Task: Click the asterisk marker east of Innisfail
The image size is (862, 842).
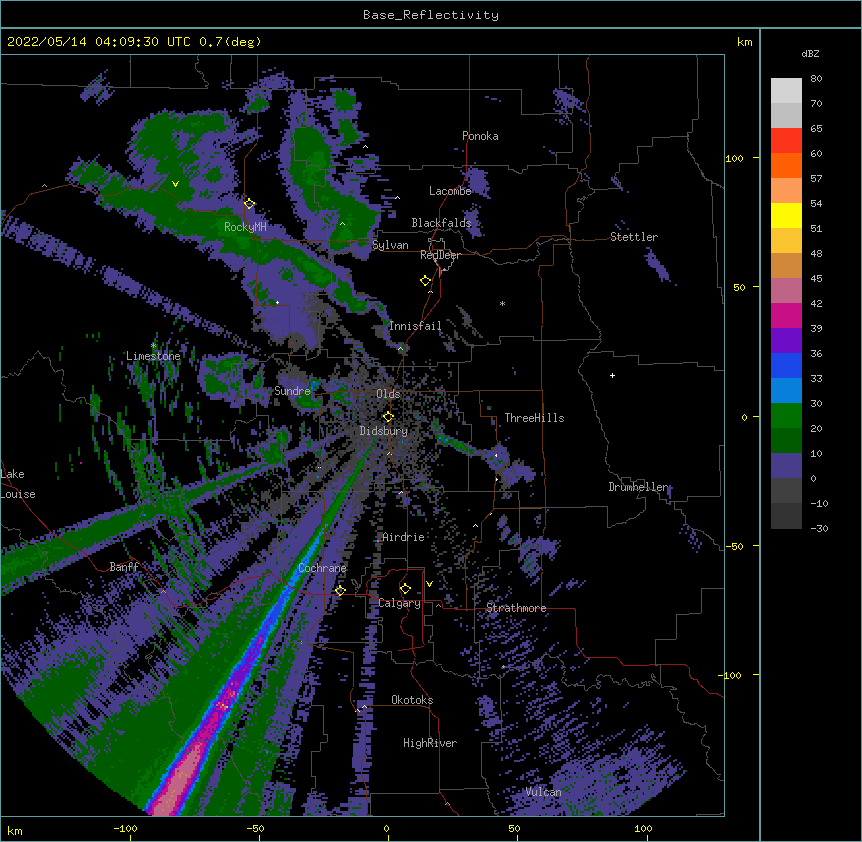Action: tap(502, 303)
